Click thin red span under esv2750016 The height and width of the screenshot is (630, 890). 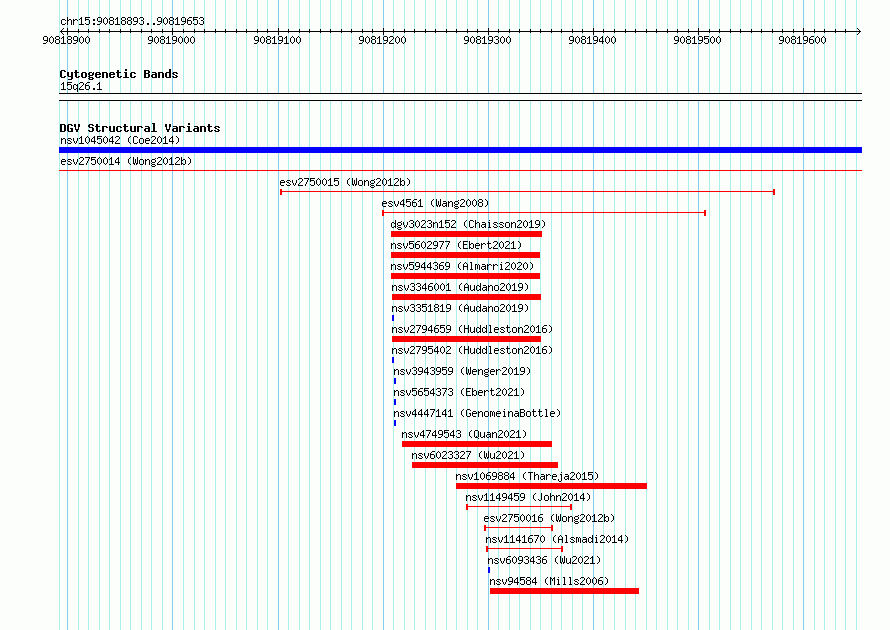(x=519, y=528)
